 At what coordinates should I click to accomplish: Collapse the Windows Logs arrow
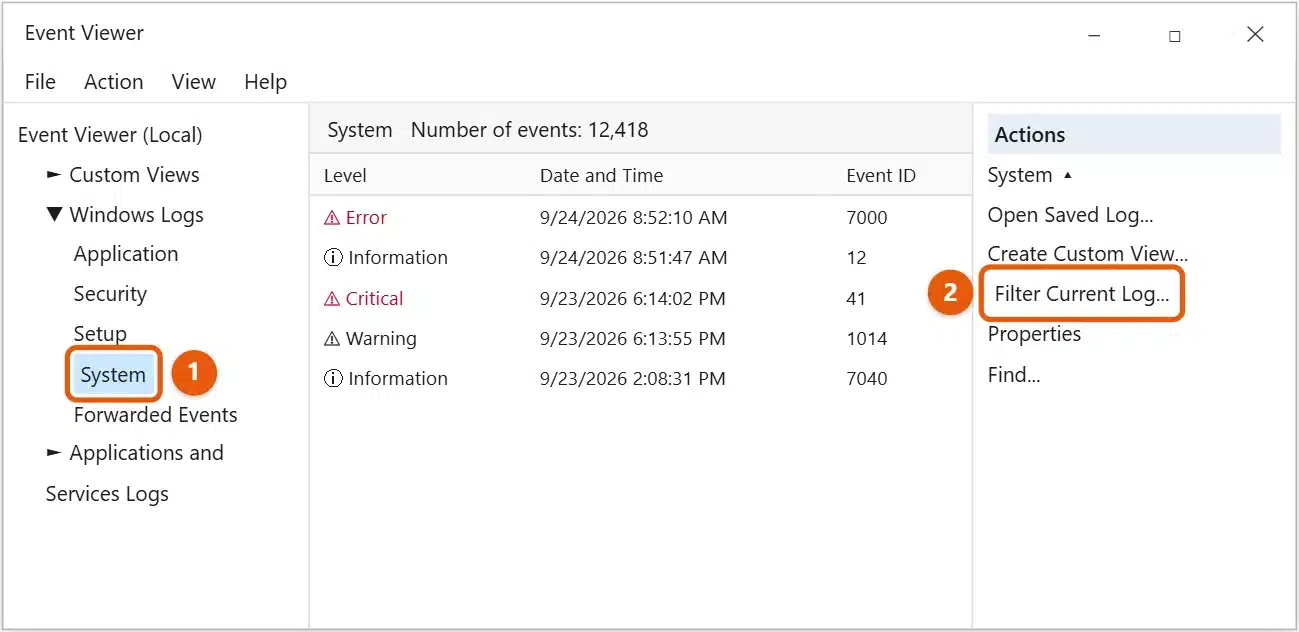point(54,214)
